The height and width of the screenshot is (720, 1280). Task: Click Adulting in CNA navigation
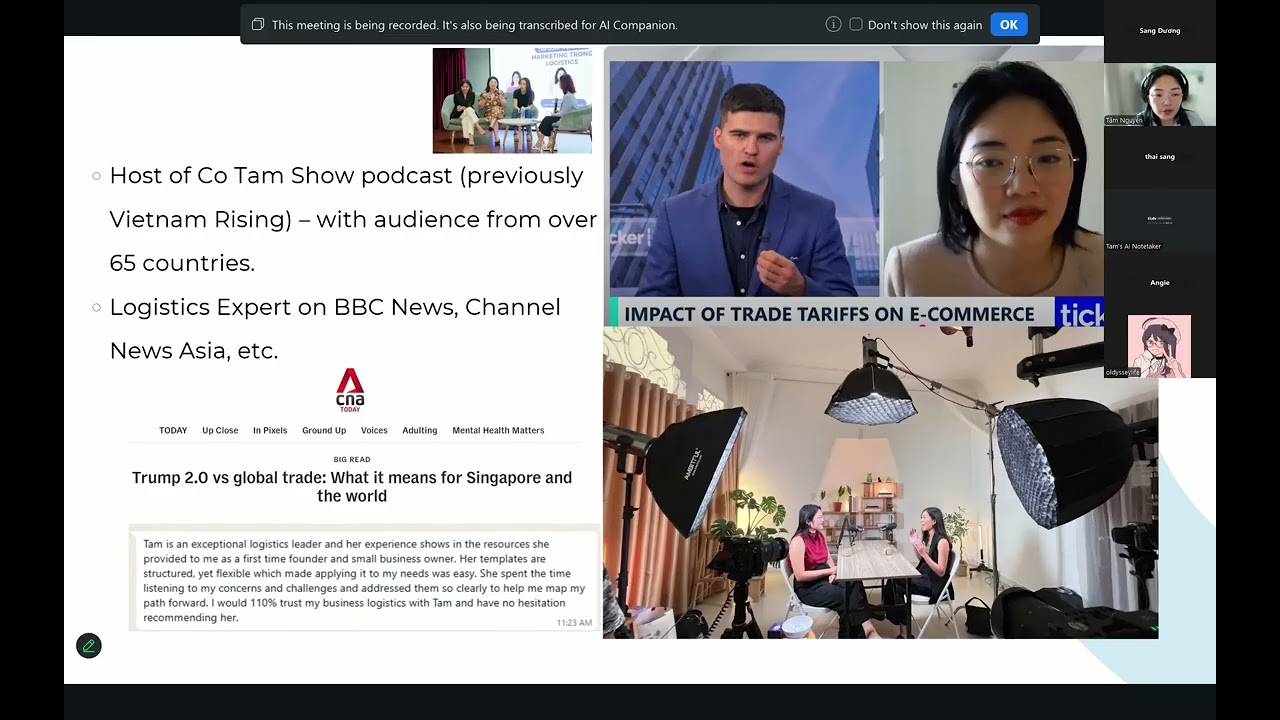coord(420,430)
